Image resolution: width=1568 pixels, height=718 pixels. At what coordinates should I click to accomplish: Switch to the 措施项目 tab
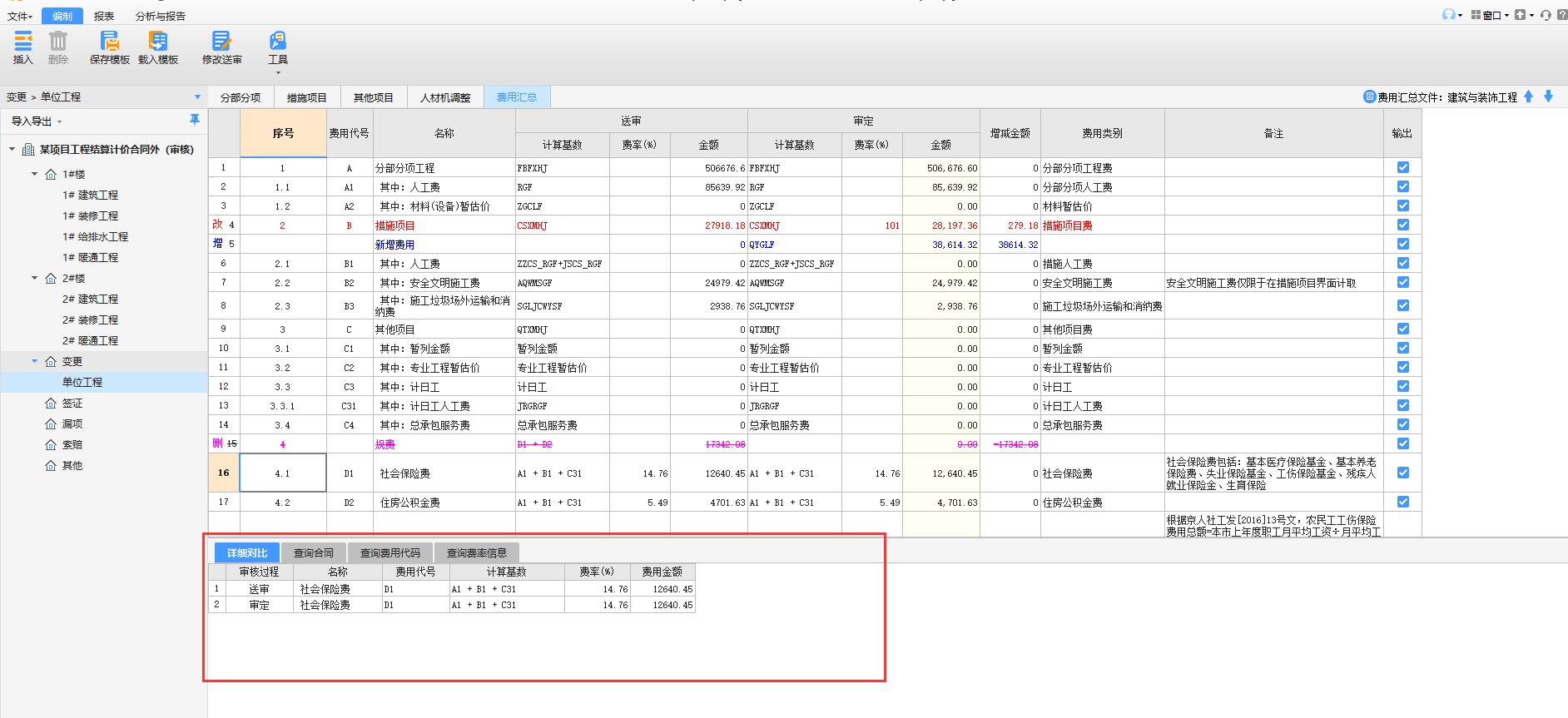pos(306,97)
